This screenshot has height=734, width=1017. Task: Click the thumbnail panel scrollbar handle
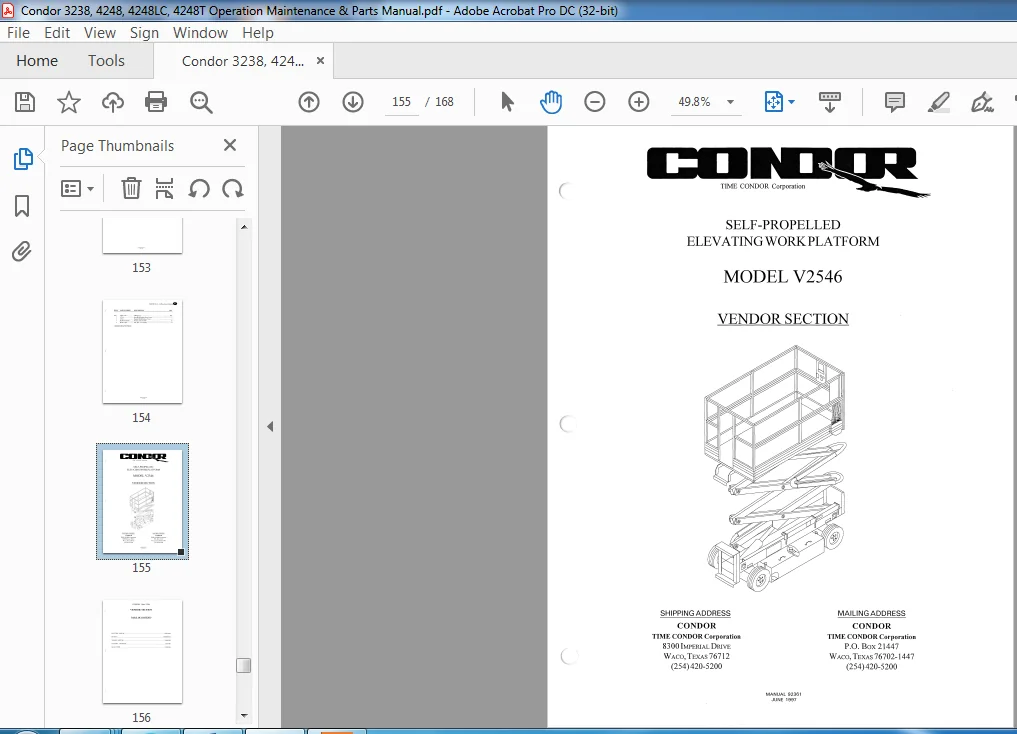click(243, 665)
